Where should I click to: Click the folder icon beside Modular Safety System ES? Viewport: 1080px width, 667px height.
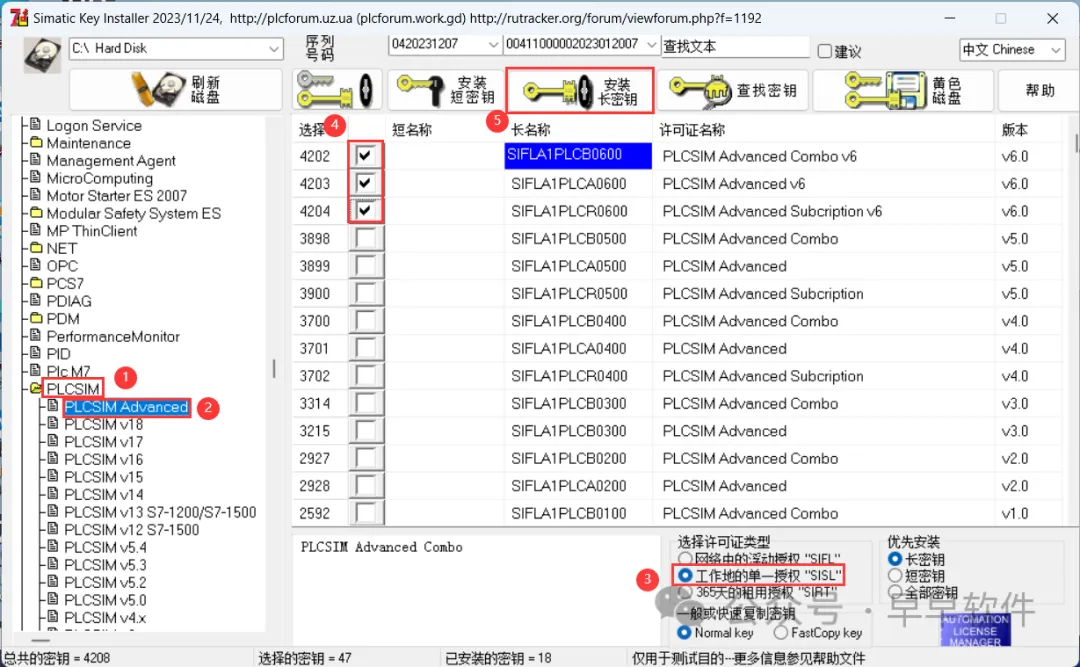[36, 213]
